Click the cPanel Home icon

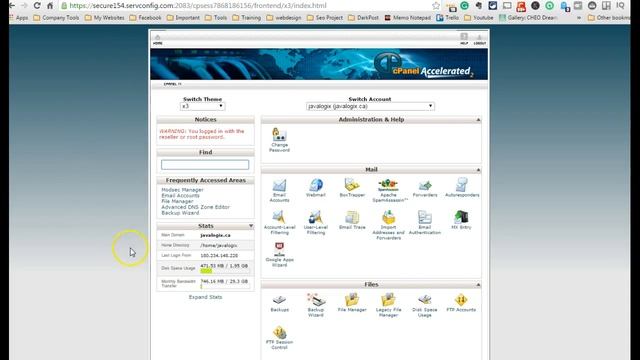pos(158,40)
